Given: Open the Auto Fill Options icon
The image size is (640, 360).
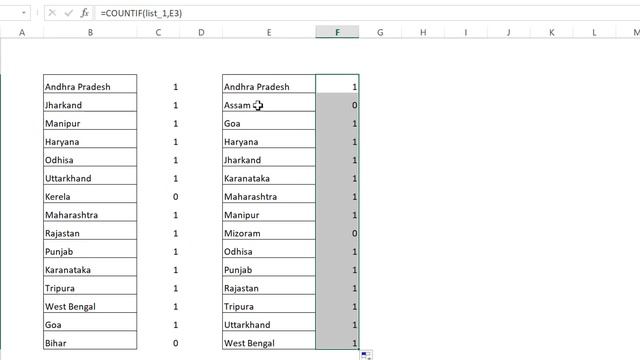Looking at the screenshot, I should (366, 355).
